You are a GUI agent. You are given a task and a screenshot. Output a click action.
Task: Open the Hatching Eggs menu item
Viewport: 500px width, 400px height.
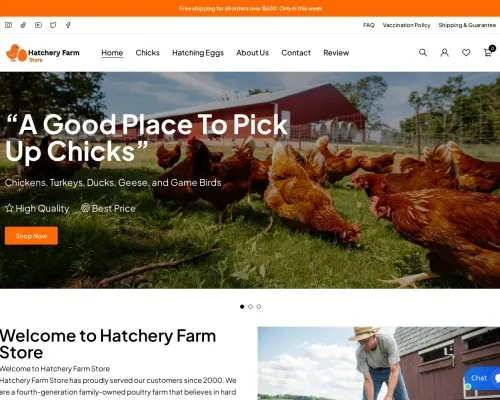tap(198, 53)
